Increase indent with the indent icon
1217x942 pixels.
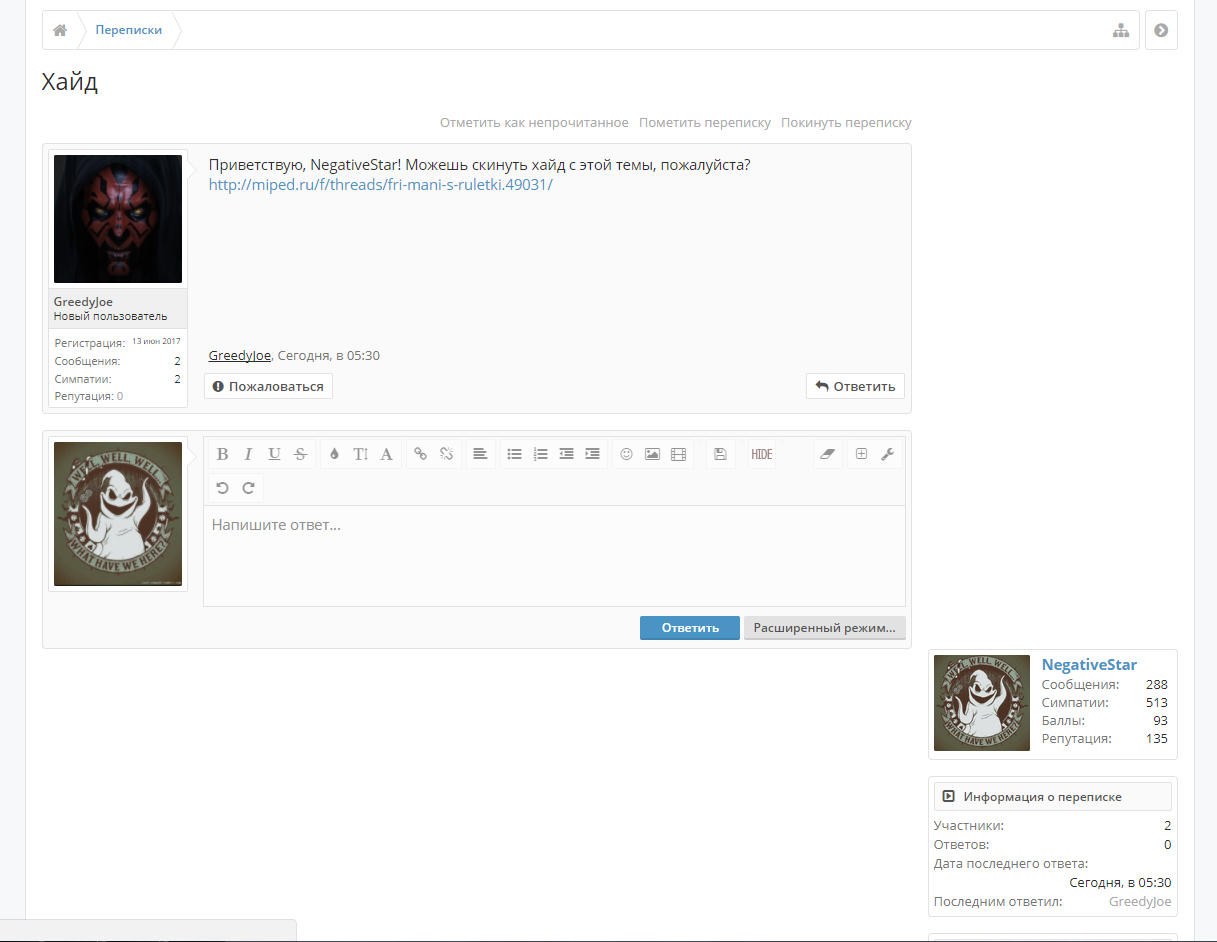click(x=592, y=454)
